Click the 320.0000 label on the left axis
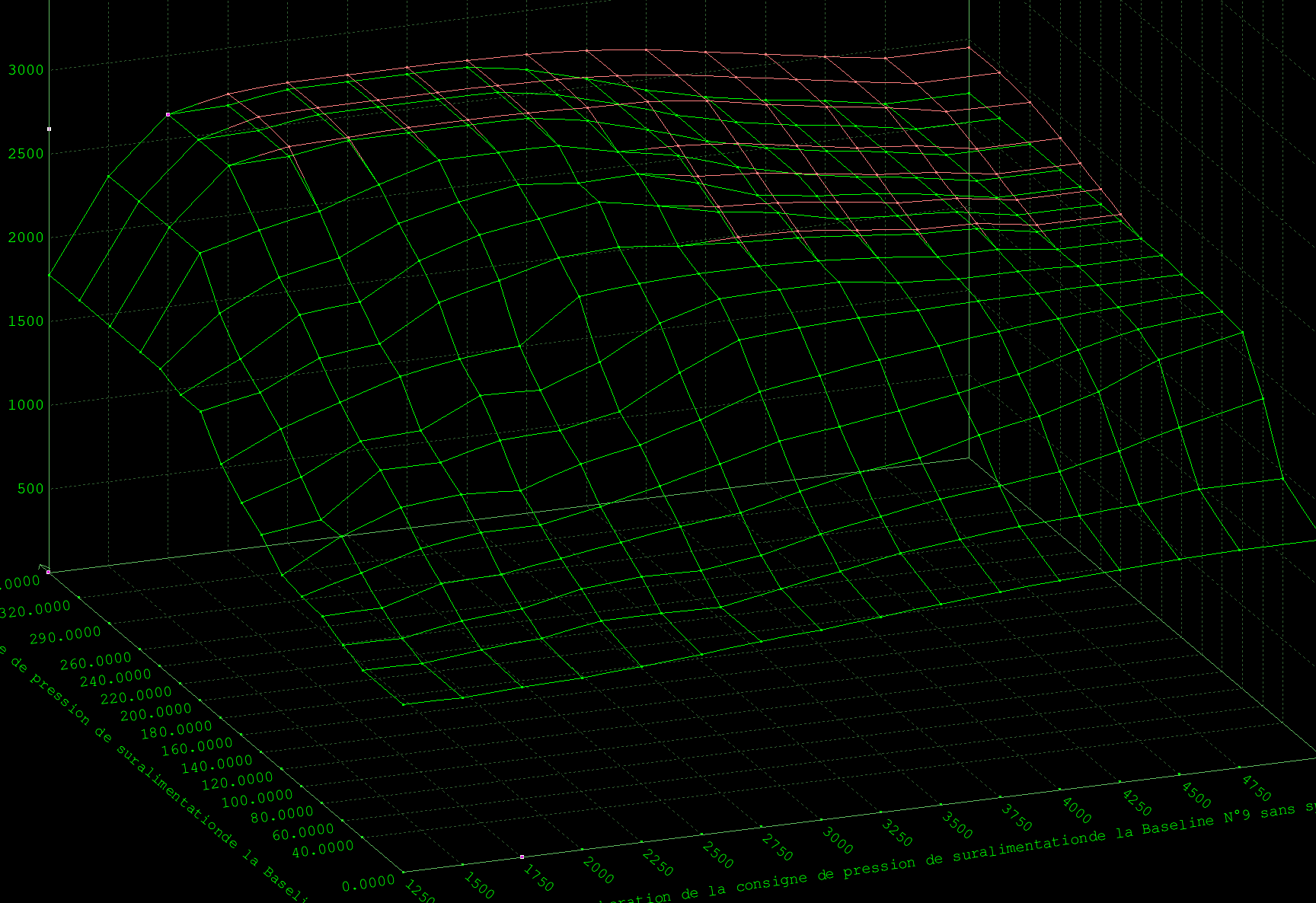The image size is (1316, 903). pos(35,610)
